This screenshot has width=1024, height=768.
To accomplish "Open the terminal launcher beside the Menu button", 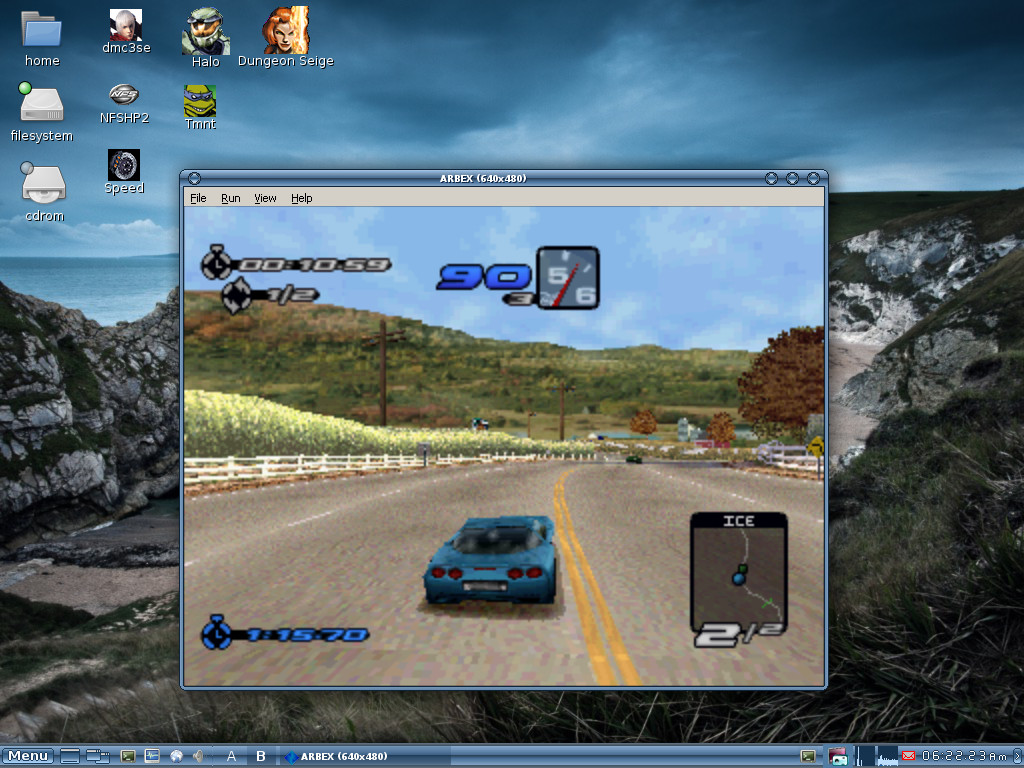I will [x=128, y=756].
